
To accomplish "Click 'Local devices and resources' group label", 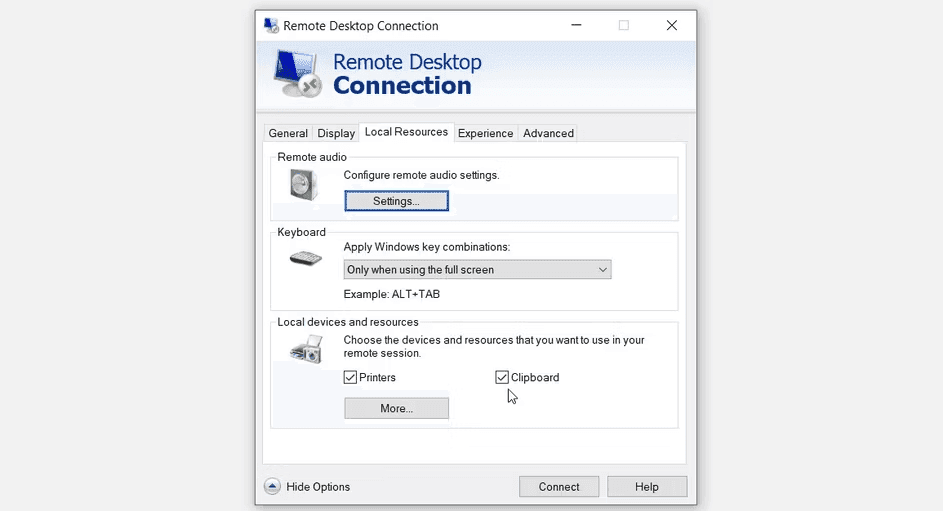I will coord(348,322).
